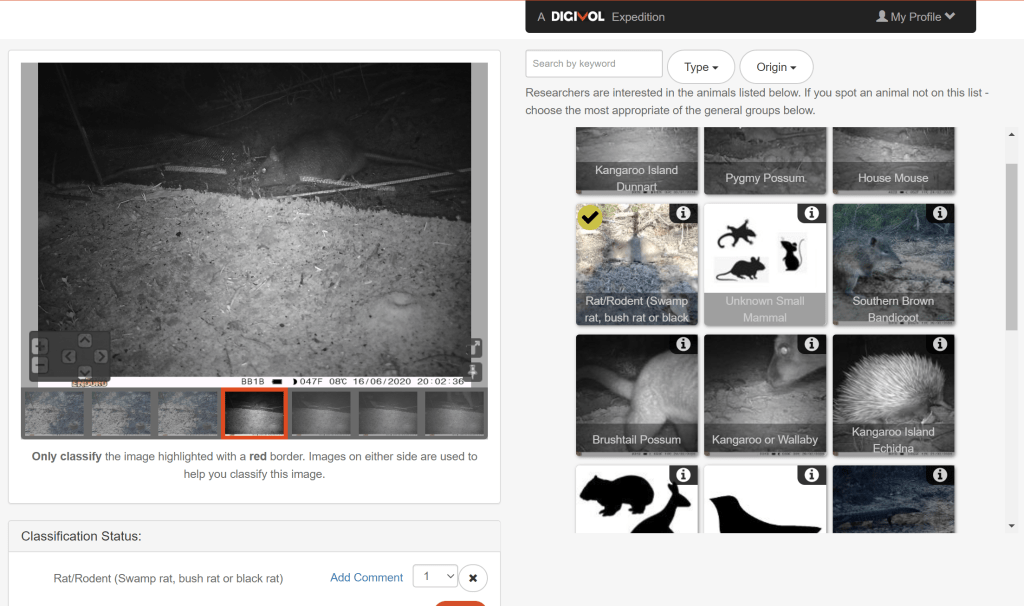Deselect the checked Rat/Rodent tile

(x=636, y=264)
